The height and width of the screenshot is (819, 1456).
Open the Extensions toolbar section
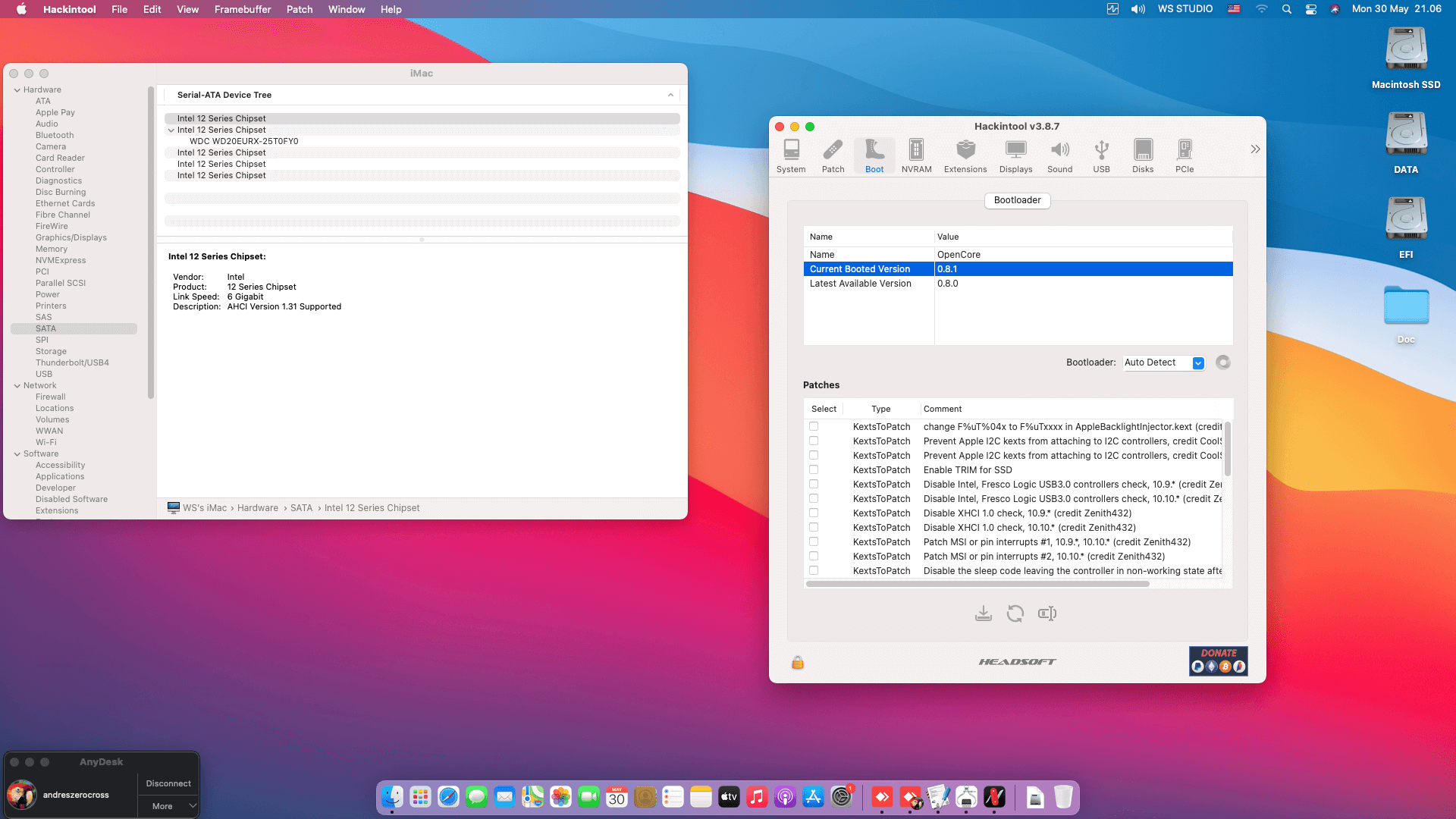965,155
